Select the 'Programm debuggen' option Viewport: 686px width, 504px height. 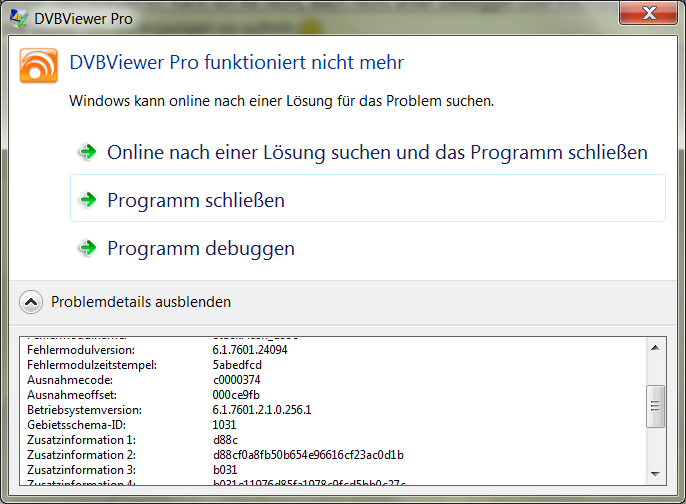[201, 248]
